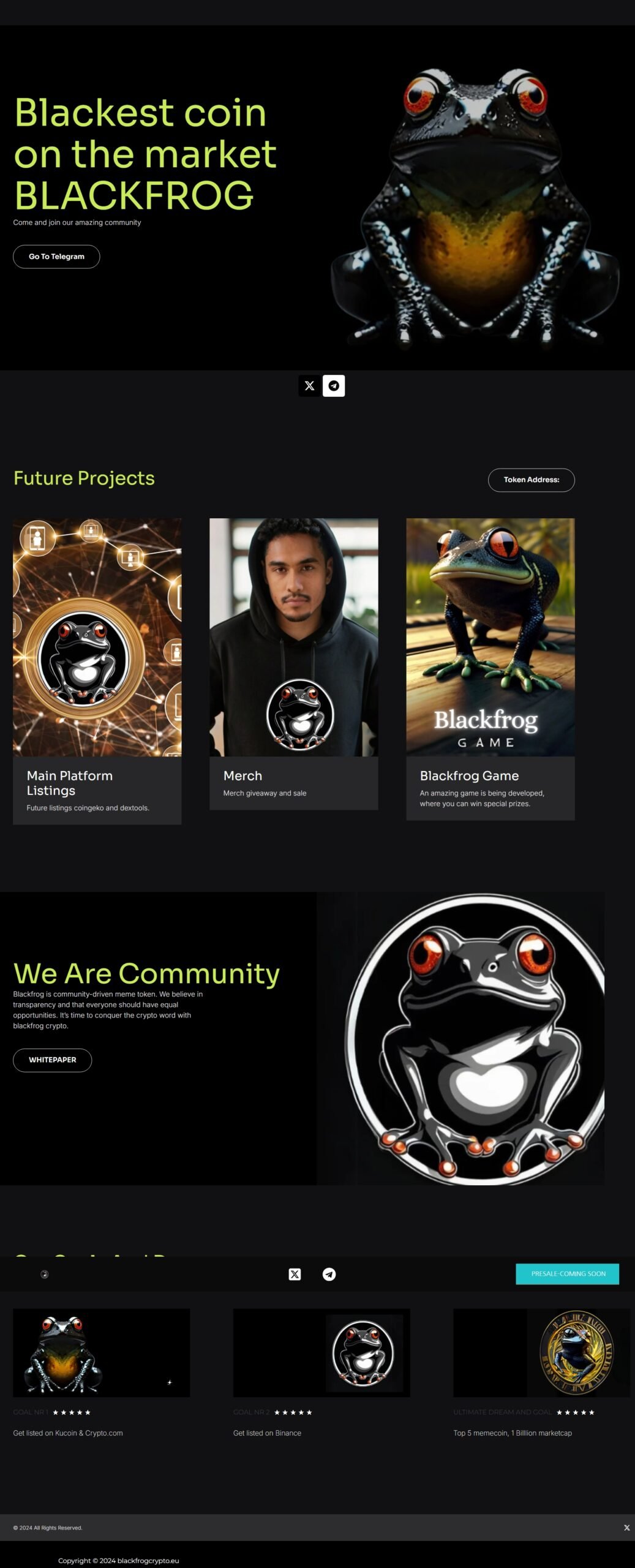Click the Blackfrog Game heading
The image size is (635, 1568).
coord(469,775)
